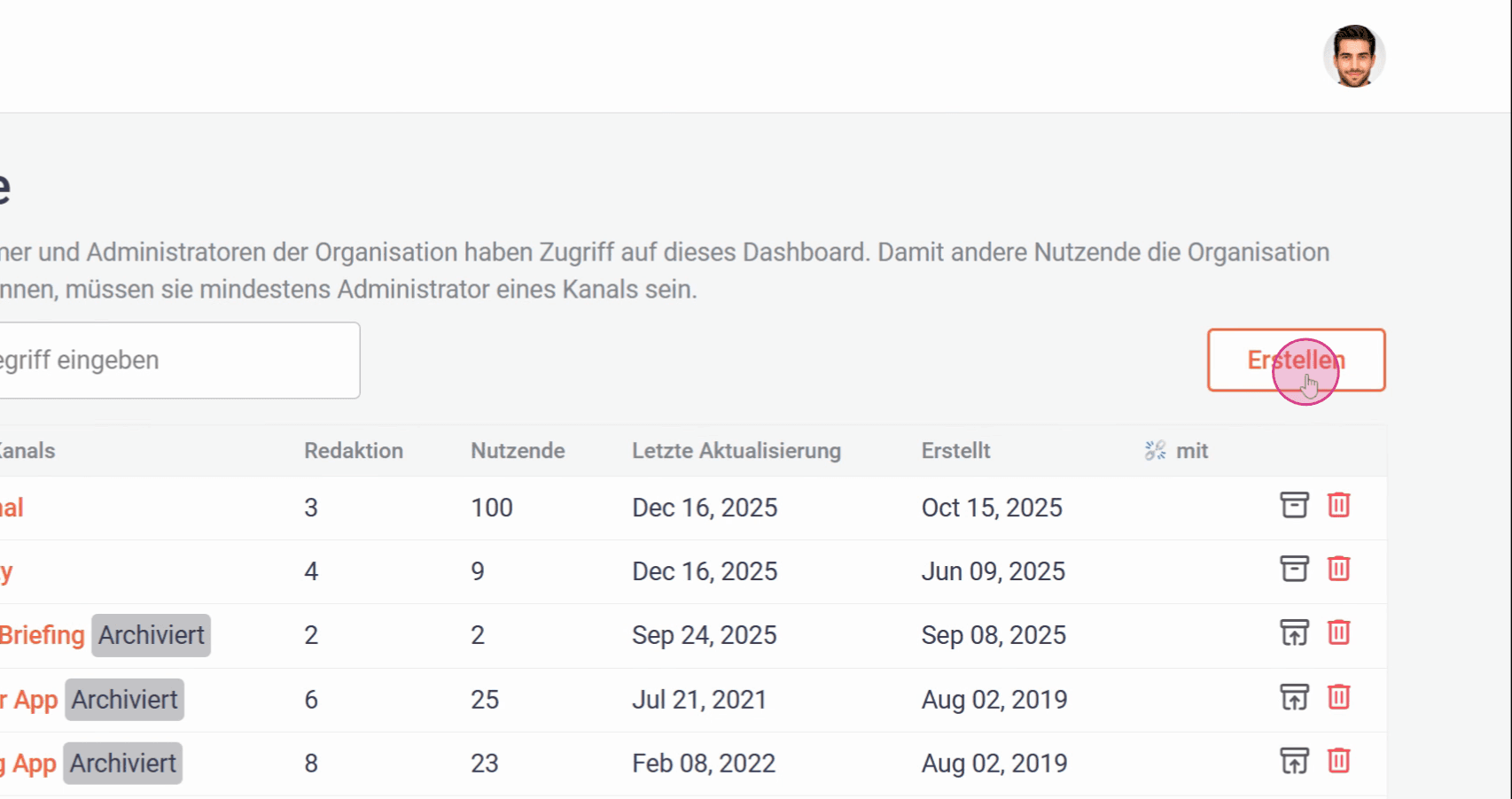Open the Briefing channel link
The height and width of the screenshot is (799, 1512).
pos(42,635)
